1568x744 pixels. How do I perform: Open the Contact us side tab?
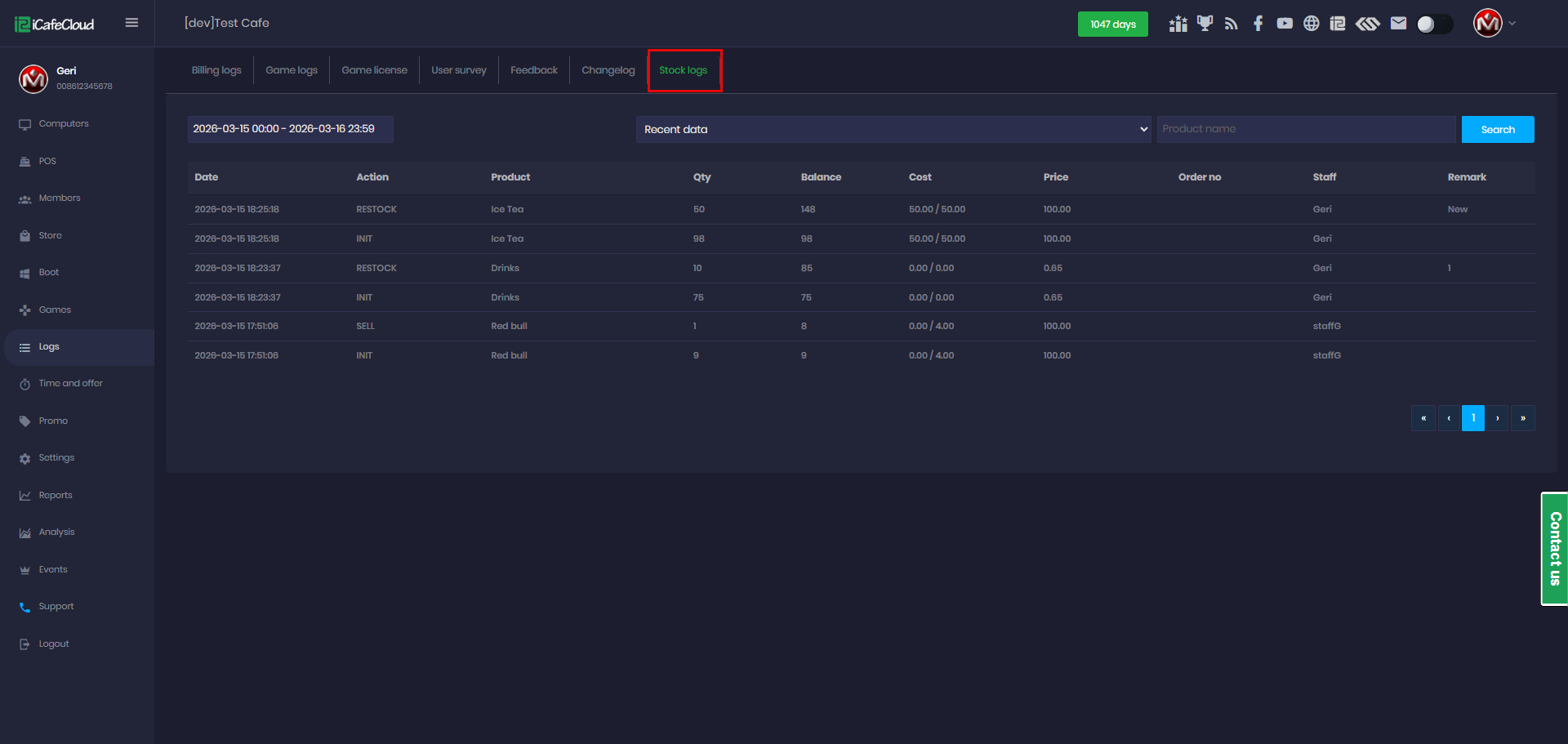[x=1554, y=548]
